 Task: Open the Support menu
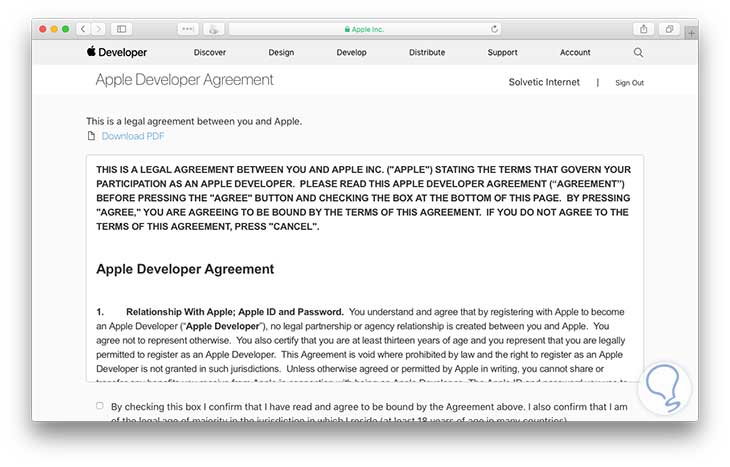click(x=502, y=53)
